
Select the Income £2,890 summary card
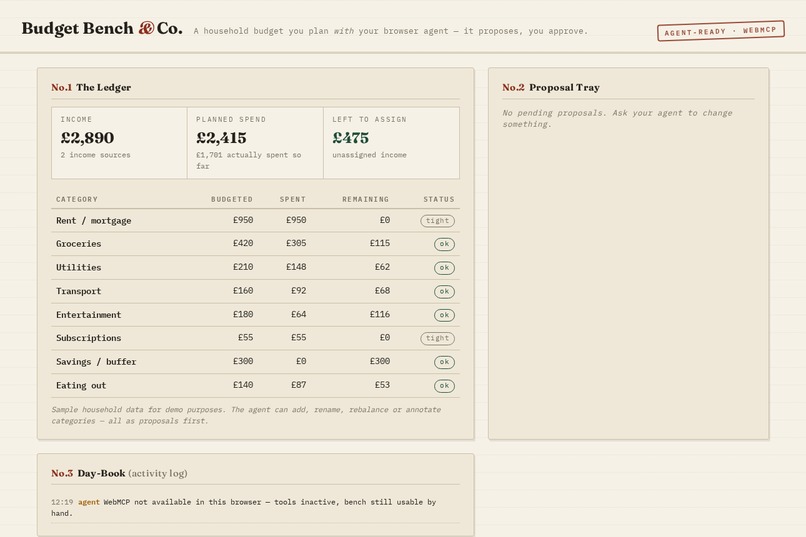coord(119,143)
